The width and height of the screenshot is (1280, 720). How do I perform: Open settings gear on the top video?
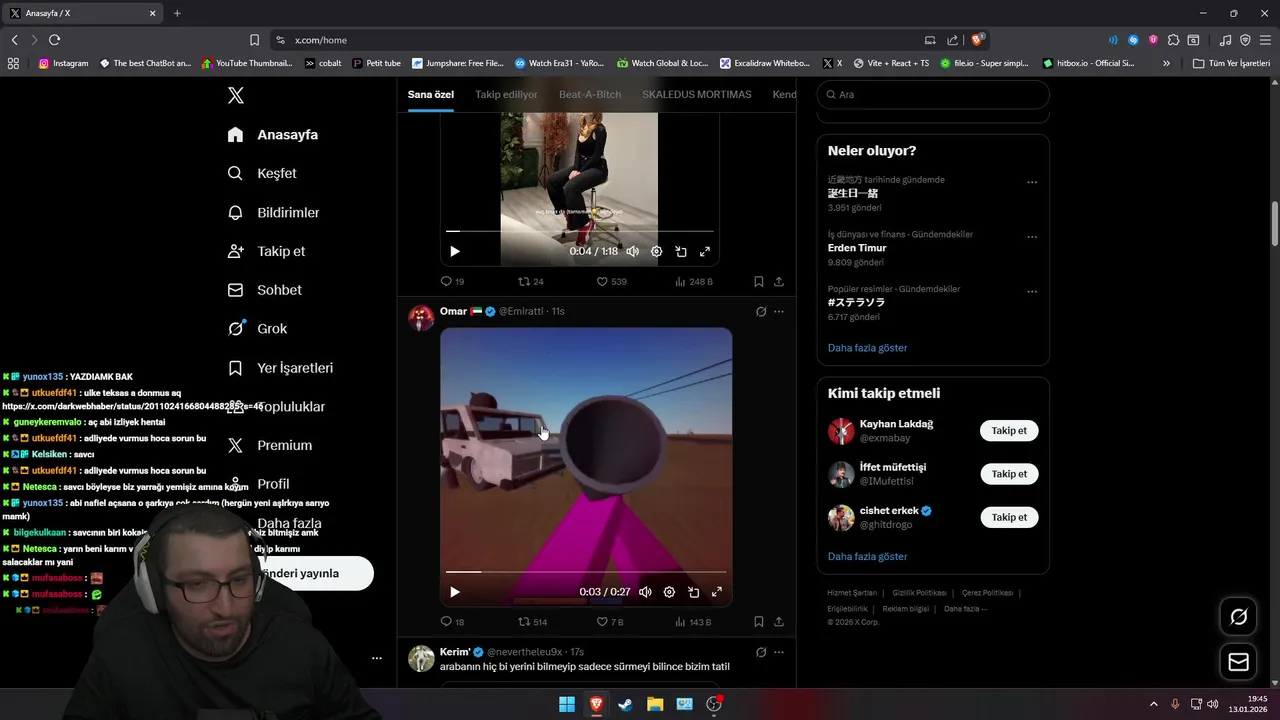click(x=656, y=251)
